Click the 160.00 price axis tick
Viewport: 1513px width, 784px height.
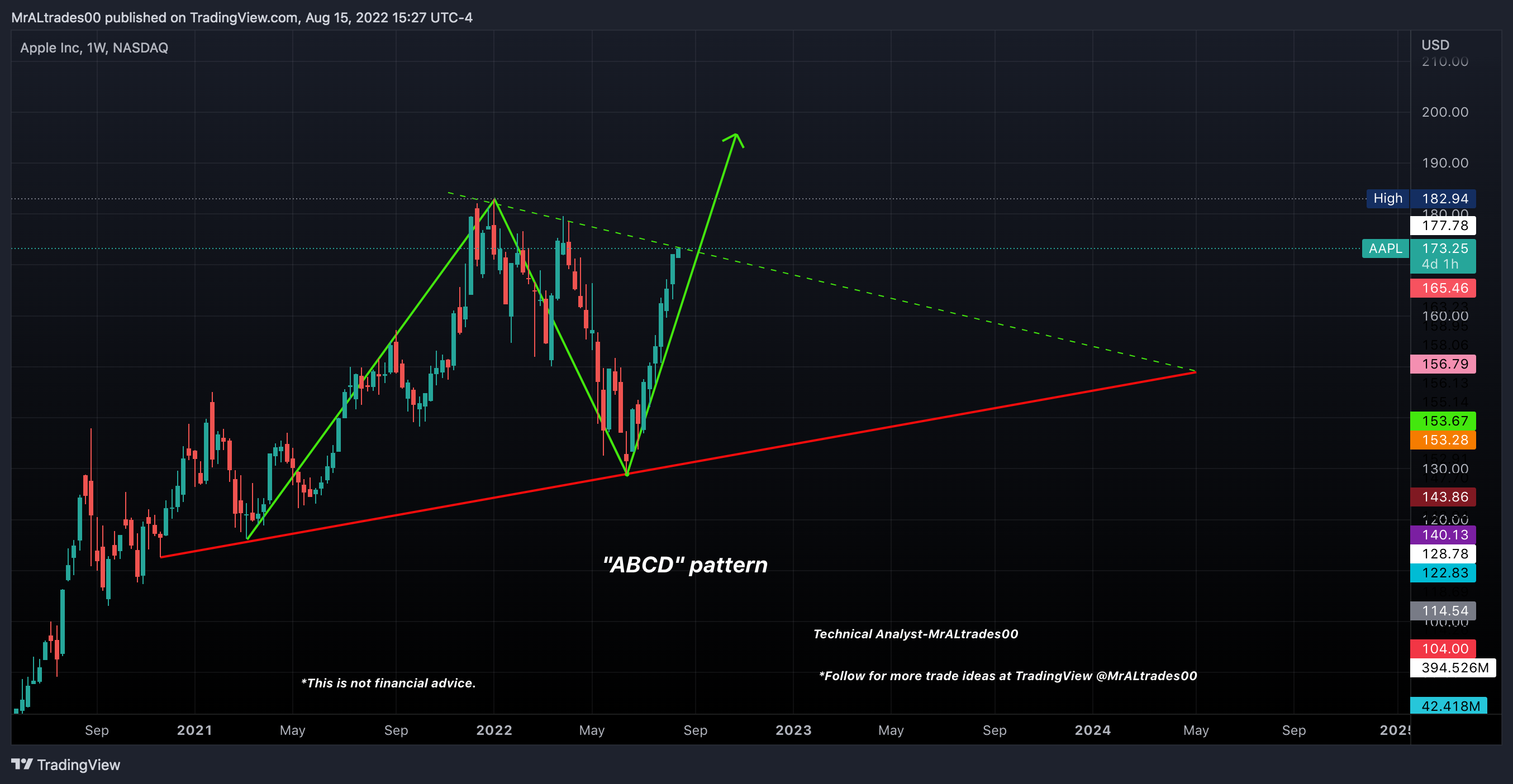[1445, 316]
